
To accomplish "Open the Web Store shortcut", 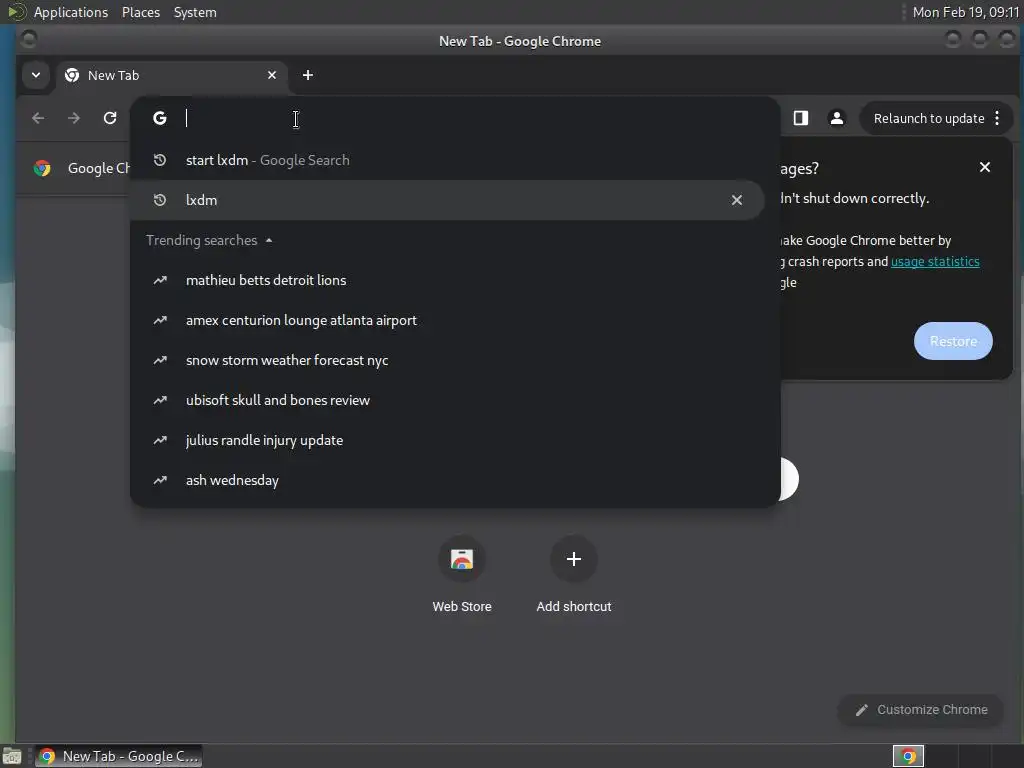I will (462, 575).
